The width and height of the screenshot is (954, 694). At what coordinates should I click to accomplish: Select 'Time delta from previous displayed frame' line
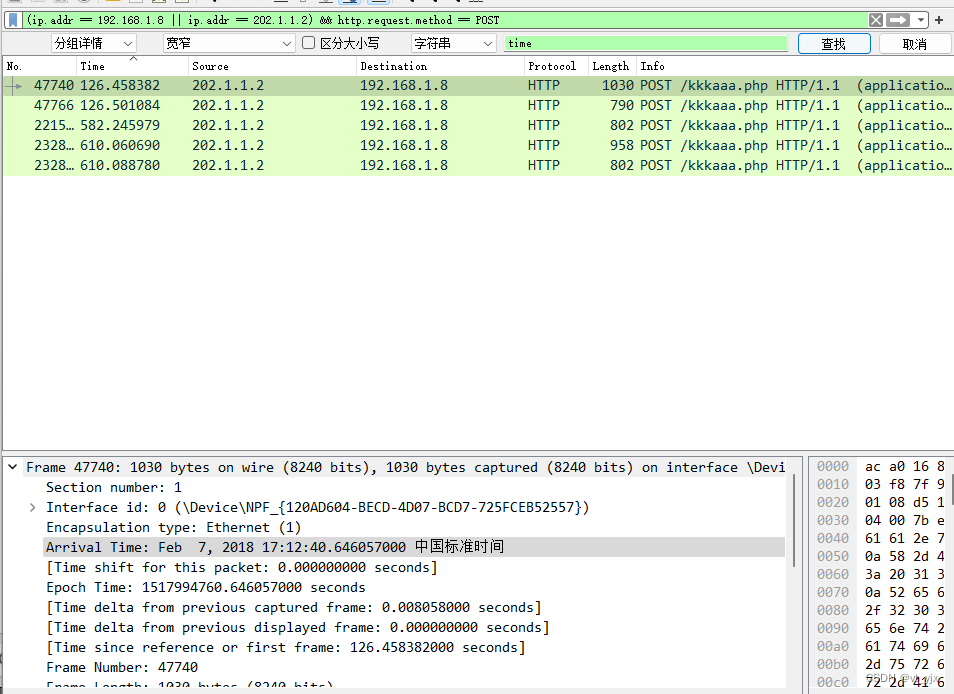(x=298, y=628)
